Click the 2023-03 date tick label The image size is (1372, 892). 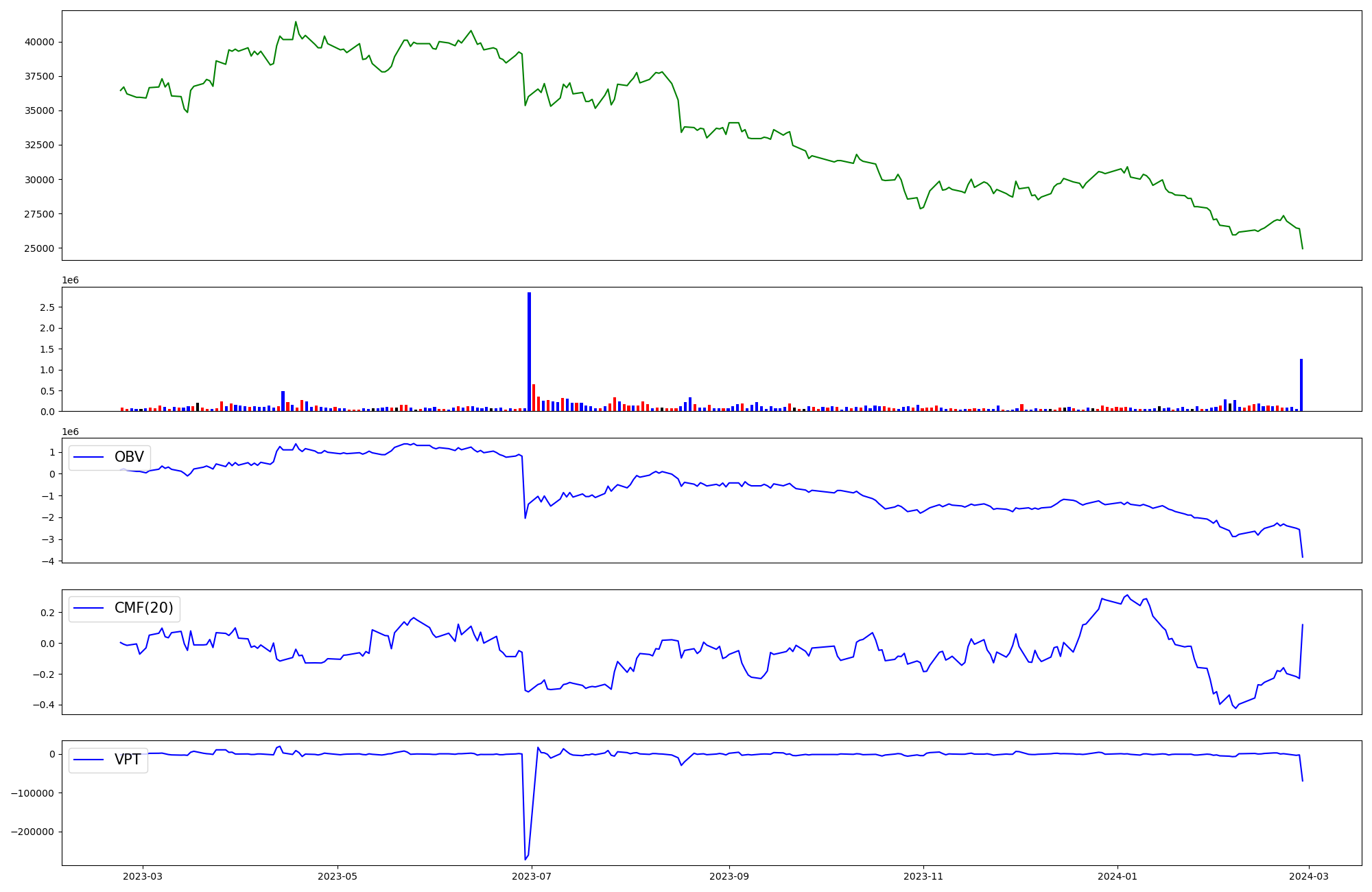click(143, 876)
